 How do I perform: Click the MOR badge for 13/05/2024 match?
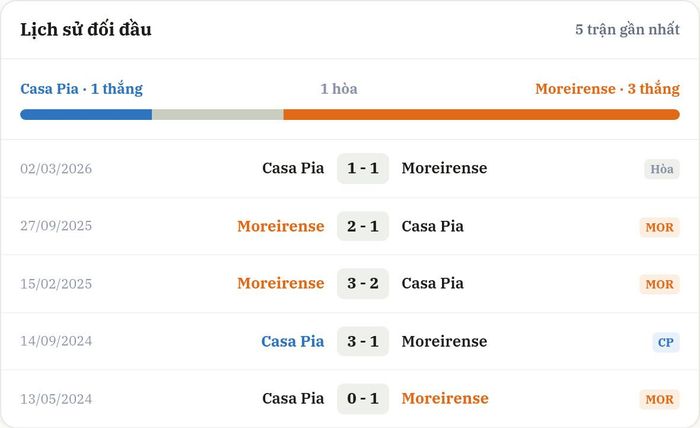659,399
